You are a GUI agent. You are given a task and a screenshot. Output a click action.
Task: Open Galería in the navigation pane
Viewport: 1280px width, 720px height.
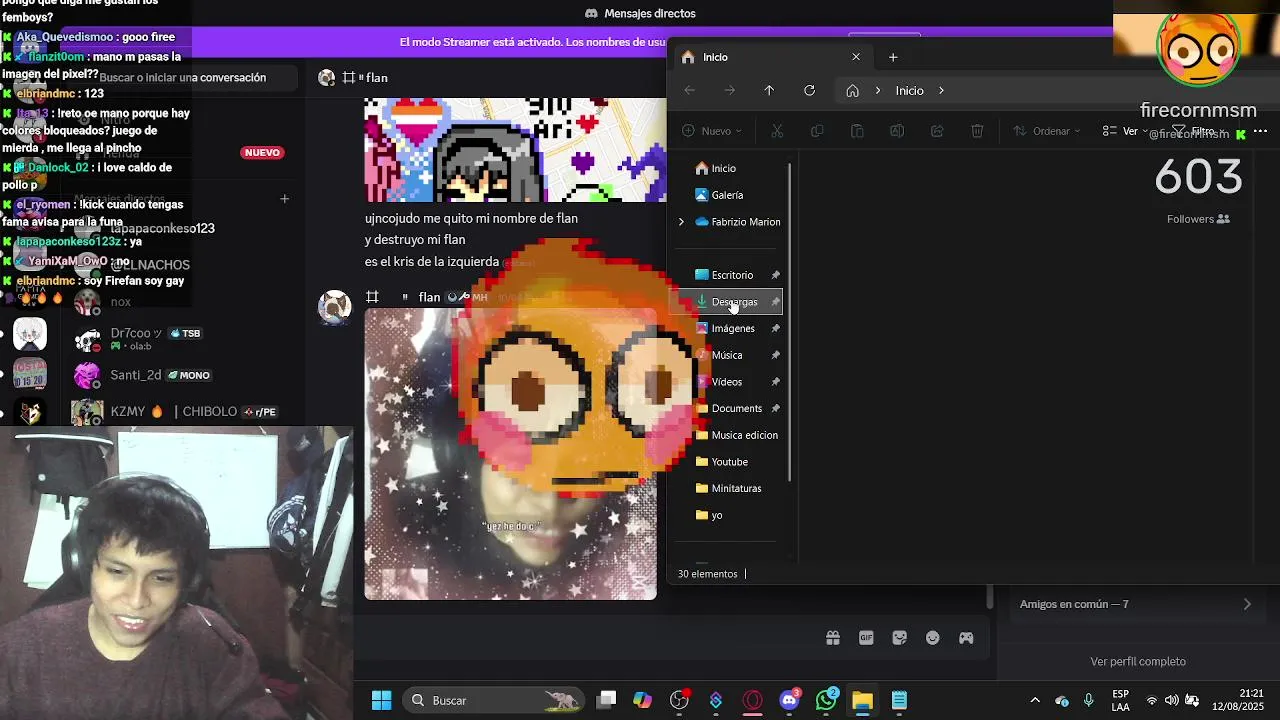(727, 195)
